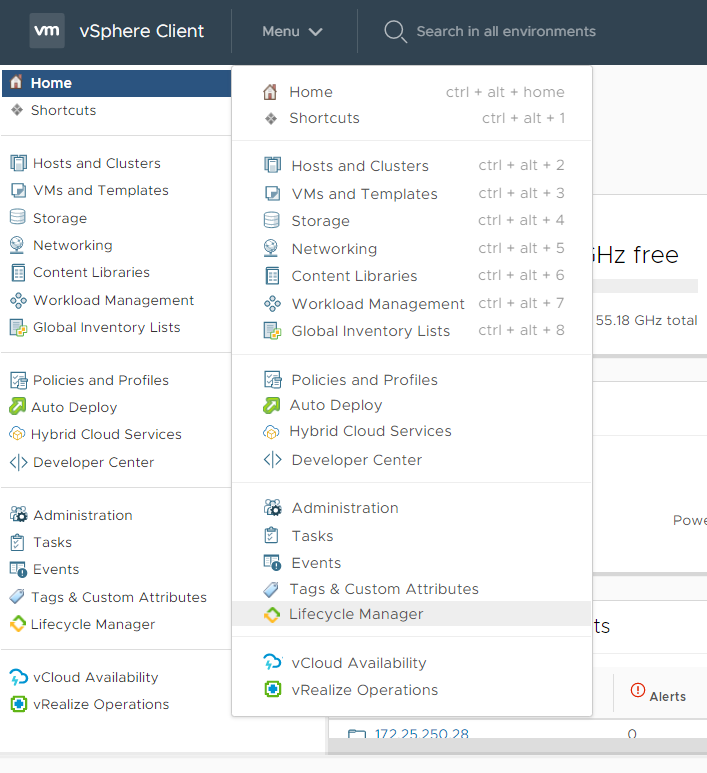Open sidebar Storage label
The width and height of the screenshot is (707, 773).
(x=60, y=218)
